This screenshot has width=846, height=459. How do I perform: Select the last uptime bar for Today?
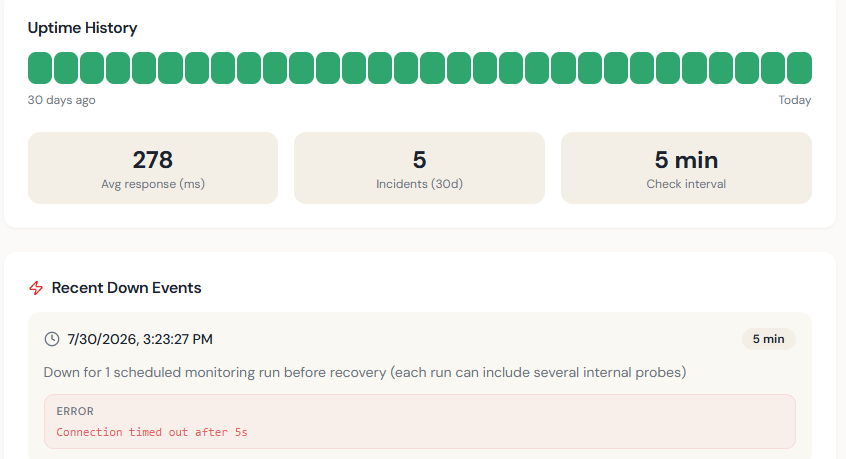click(x=799, y=68)
